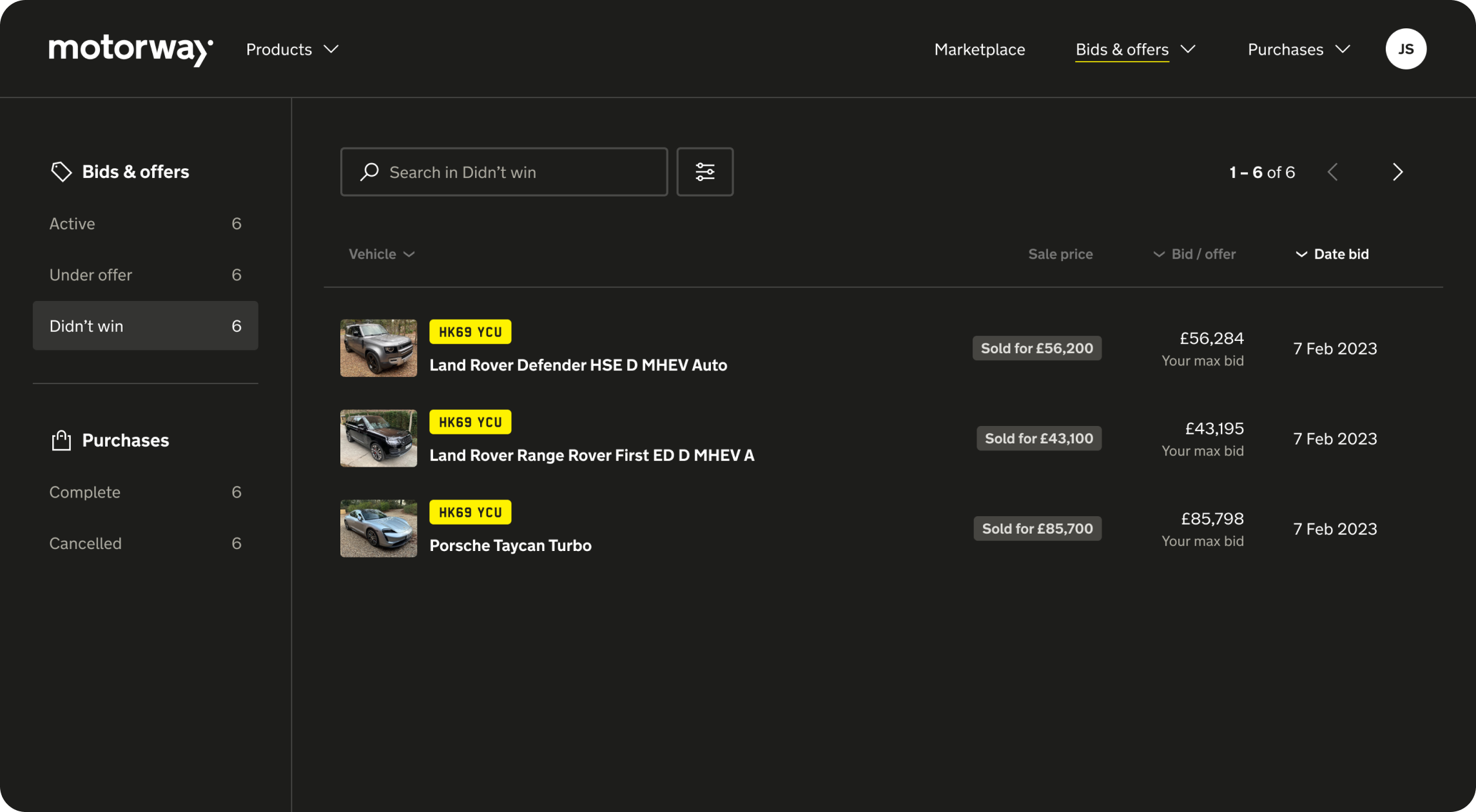1476x812 pixels.
Task: Open the filter settings icon button
Action: [x=704, y=172]
